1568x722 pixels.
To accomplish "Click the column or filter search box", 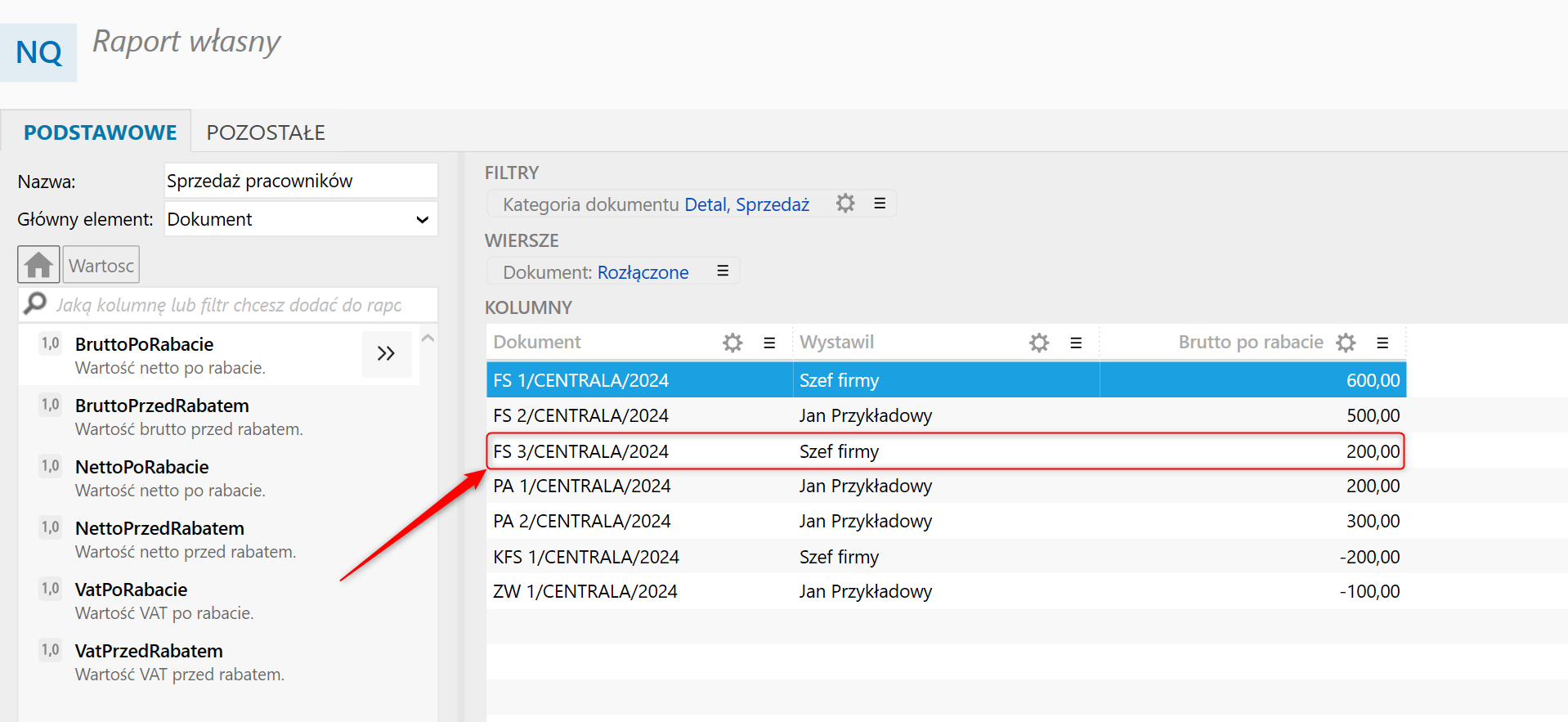I will [229, 305].
